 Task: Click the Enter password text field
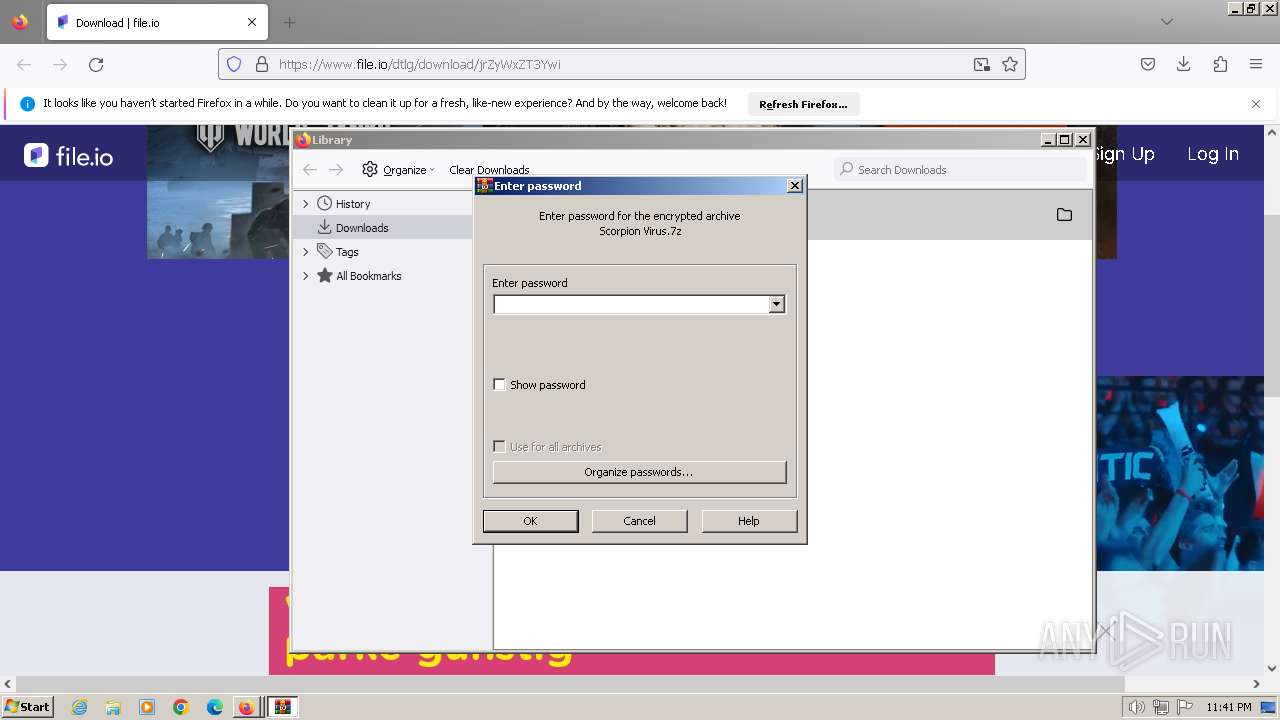631,304
